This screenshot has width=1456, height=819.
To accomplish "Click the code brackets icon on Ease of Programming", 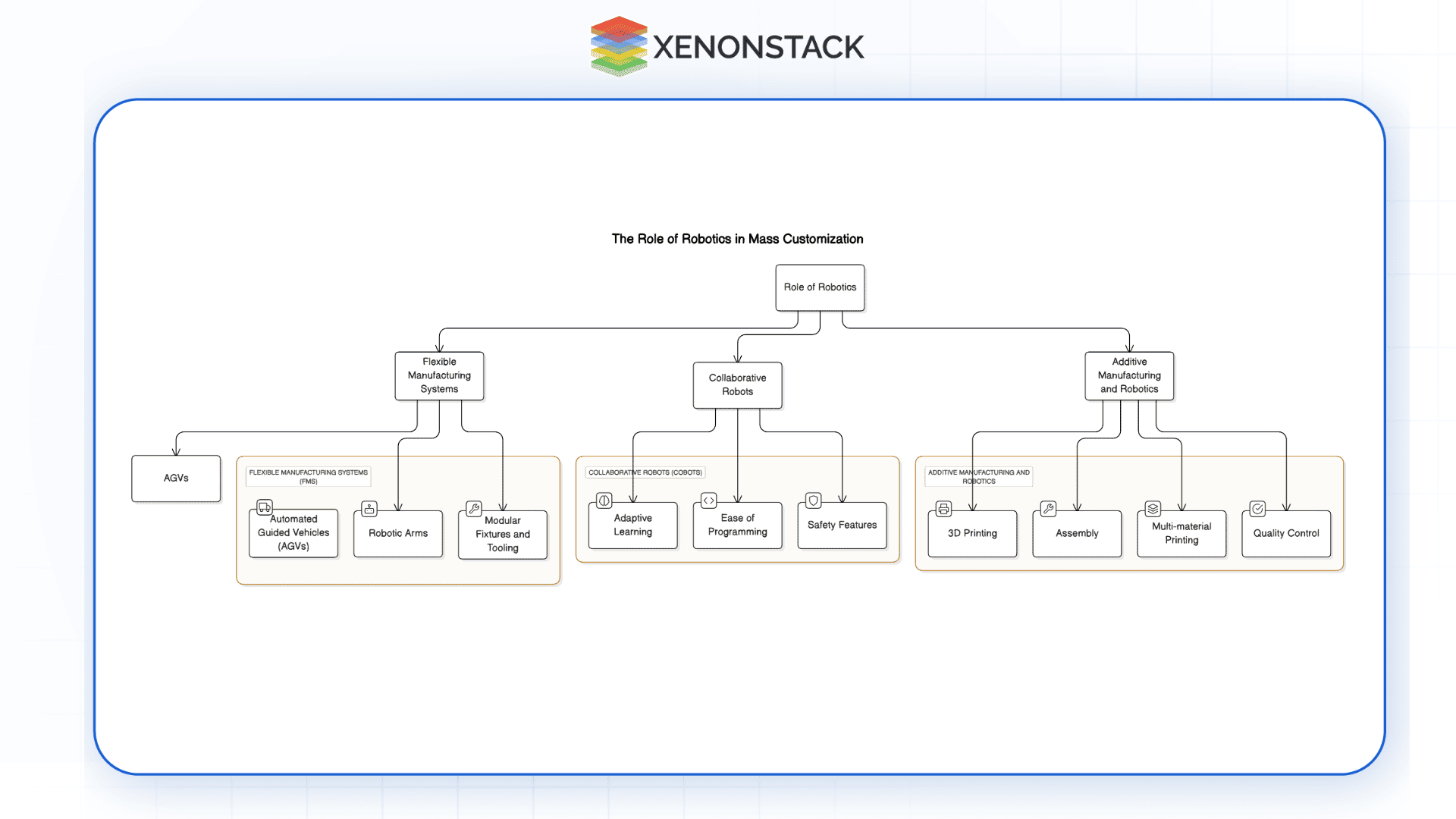I will (x=709, y=500).
